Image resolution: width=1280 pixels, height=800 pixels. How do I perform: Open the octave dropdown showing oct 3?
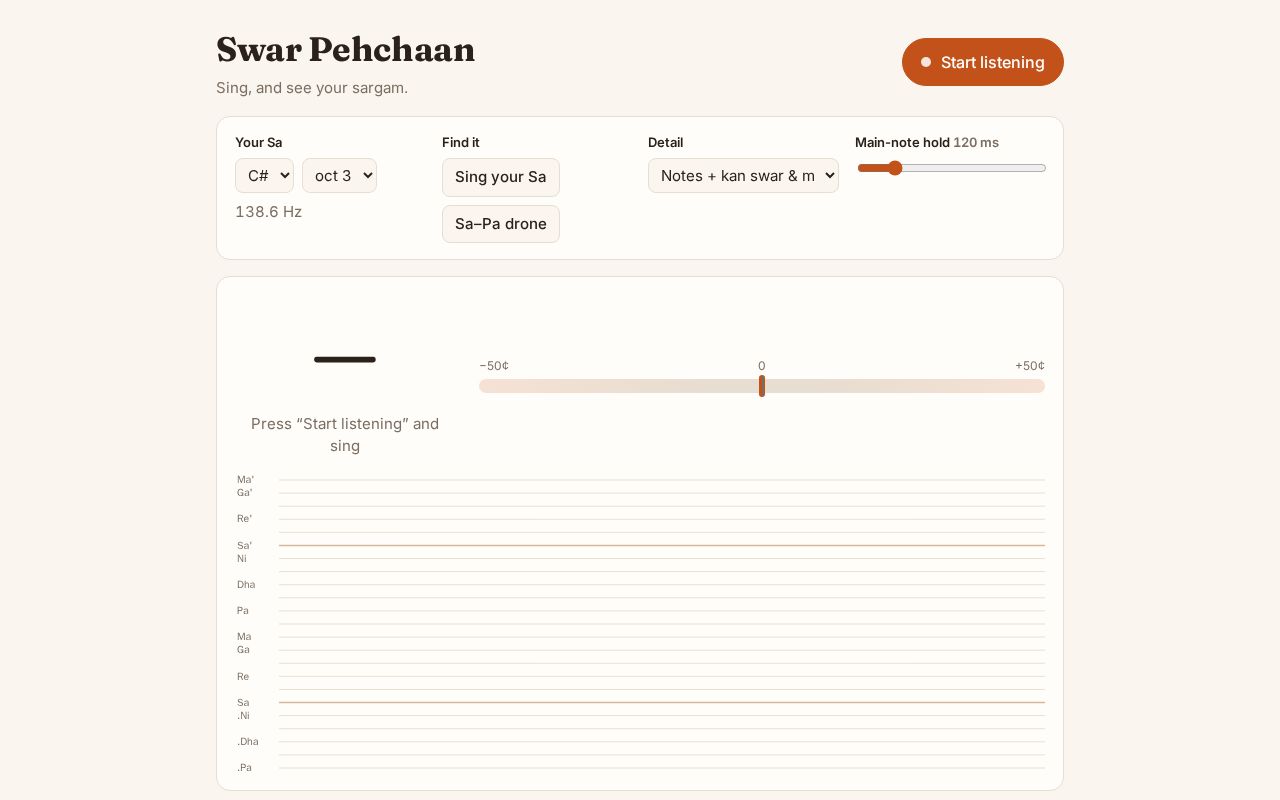click(339, 175)
